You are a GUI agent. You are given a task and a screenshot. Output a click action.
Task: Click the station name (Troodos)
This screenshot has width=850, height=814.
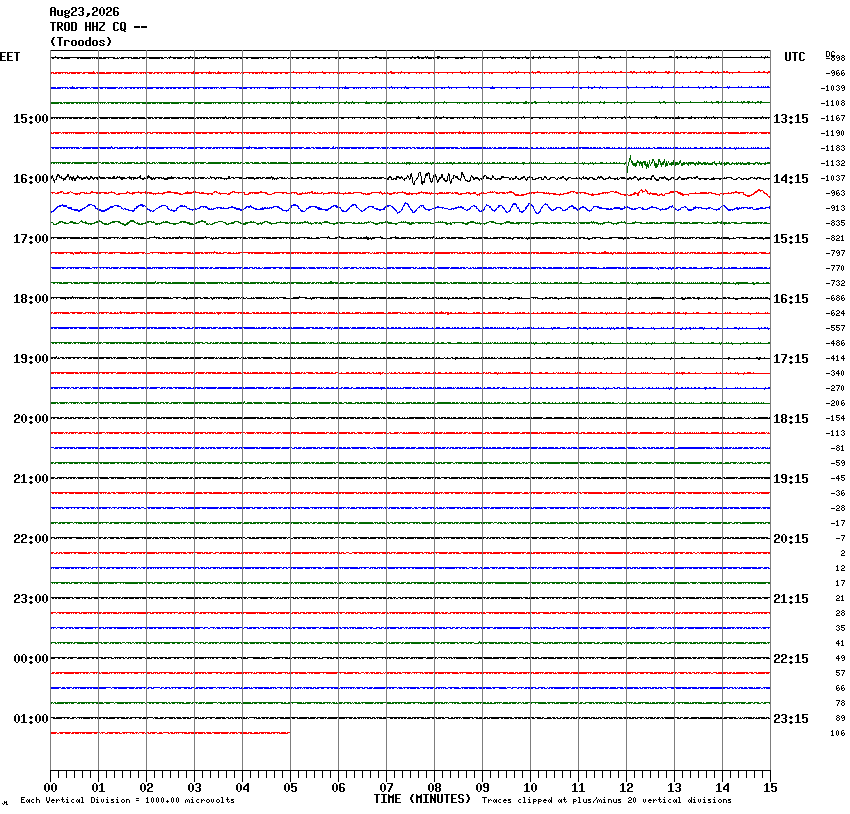pos(81,42)
